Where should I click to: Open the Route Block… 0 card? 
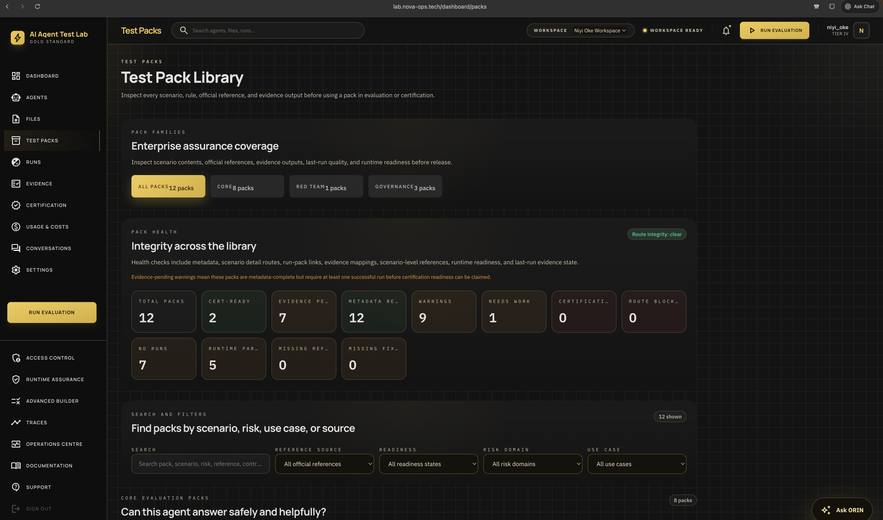point(654,312)
